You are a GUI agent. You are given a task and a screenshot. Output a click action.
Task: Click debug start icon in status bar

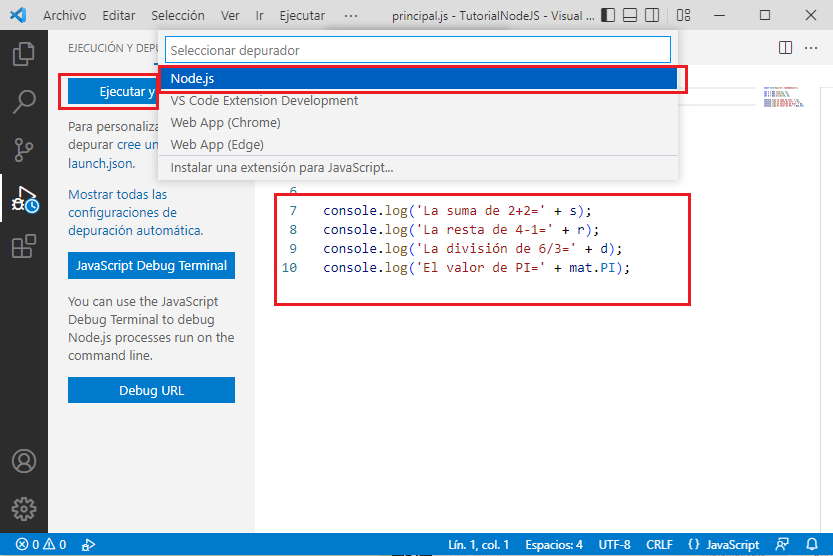click(x=88, y=544)
